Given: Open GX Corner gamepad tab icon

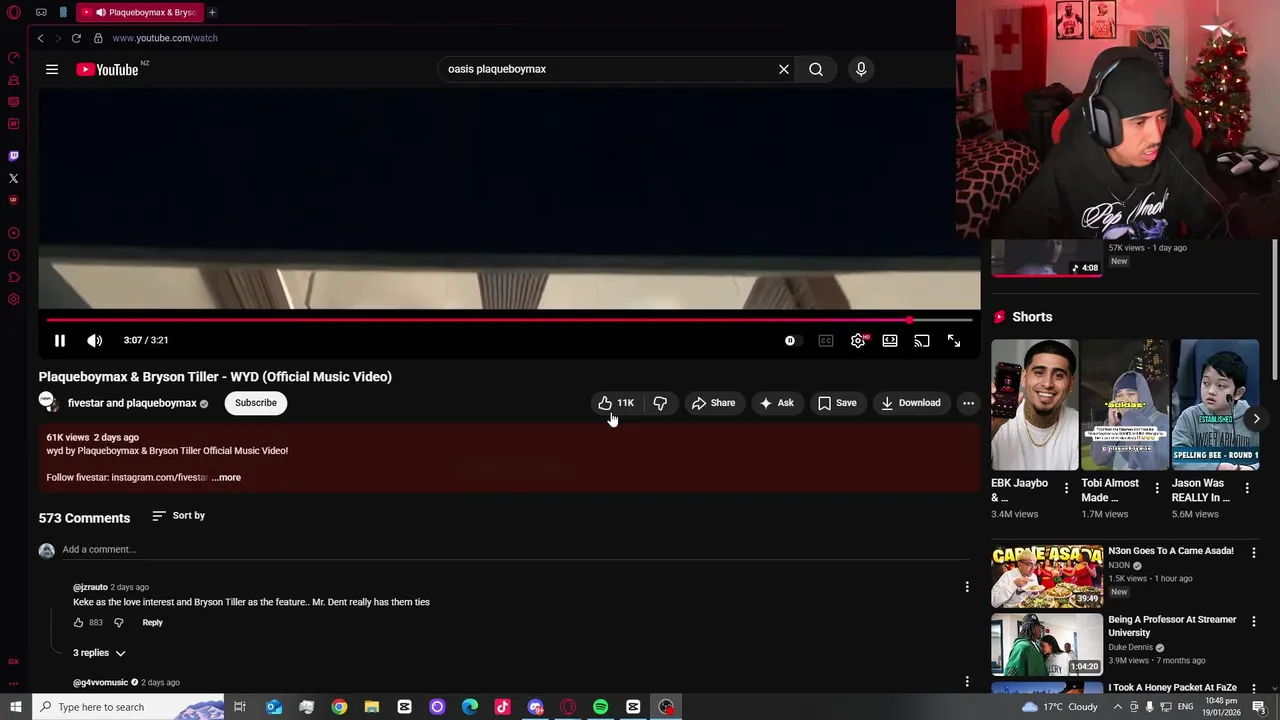Looking at the screenshot, I should (41, 12).
